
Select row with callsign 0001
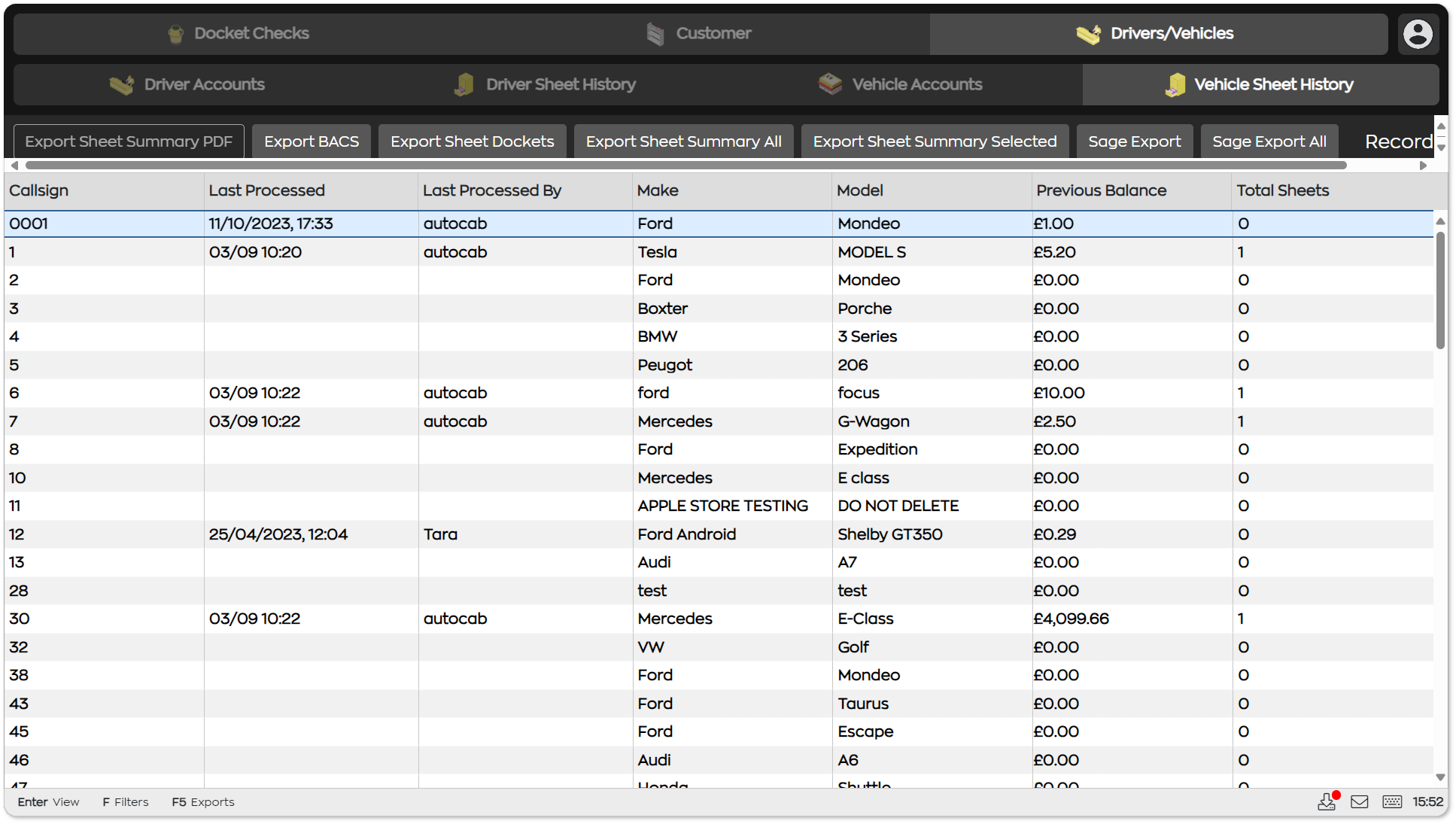point(719,224)
